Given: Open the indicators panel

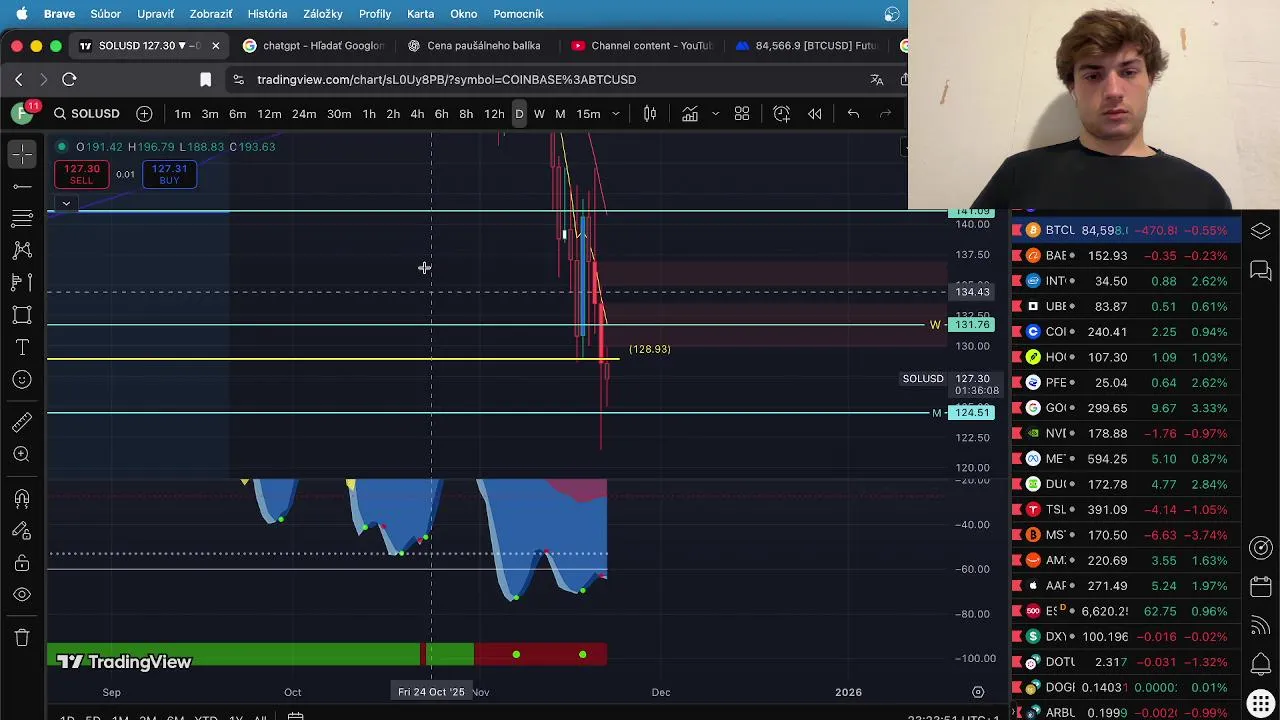Looking at the screenshot, I should [690, 114].
